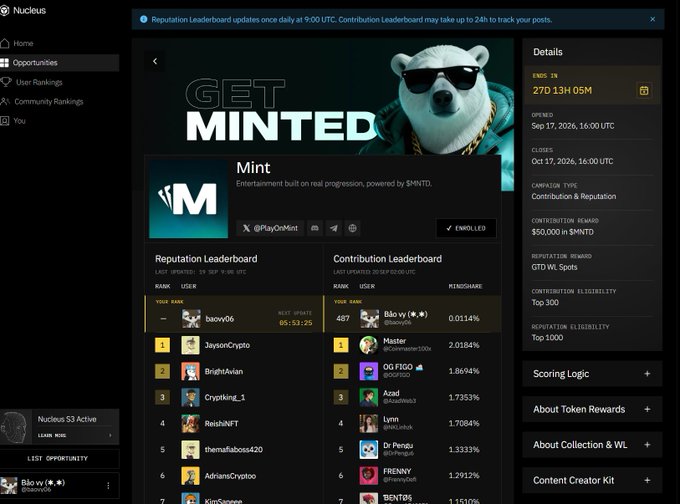Click the User Rankings trophy icon
The image size is (680, 504).
coord(5,82)
